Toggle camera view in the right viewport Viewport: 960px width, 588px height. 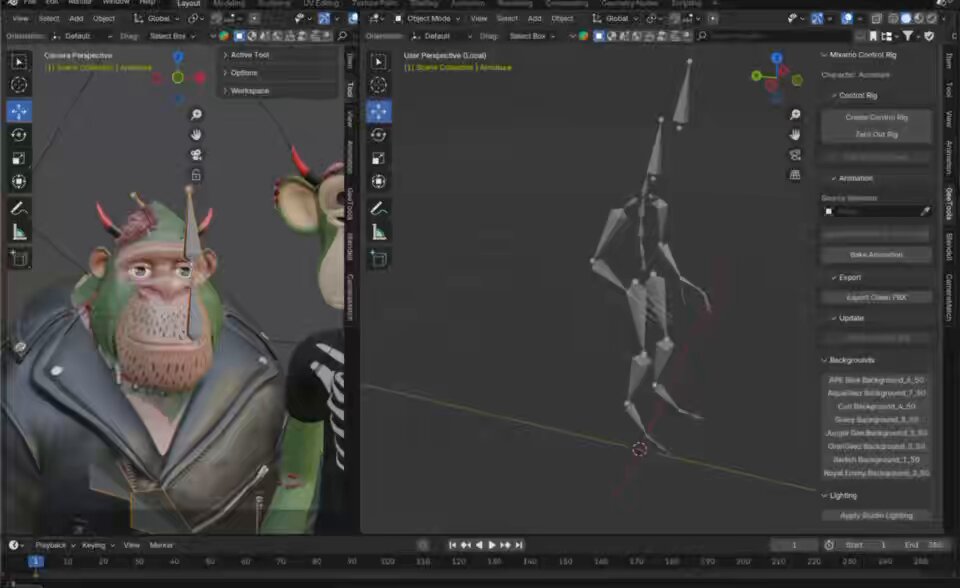[795, 155]
